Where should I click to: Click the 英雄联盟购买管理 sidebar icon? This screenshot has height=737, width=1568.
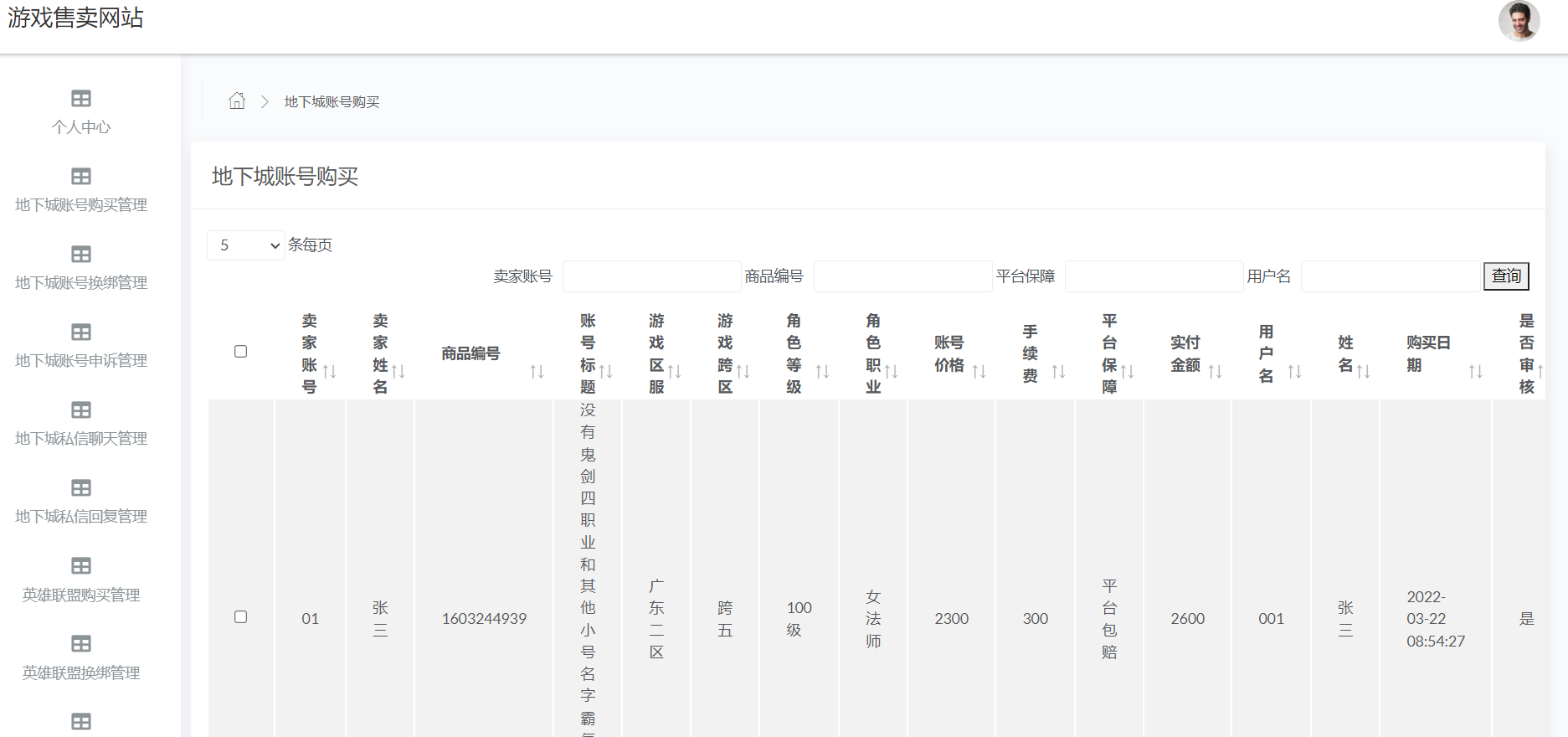tap(81, 566)
